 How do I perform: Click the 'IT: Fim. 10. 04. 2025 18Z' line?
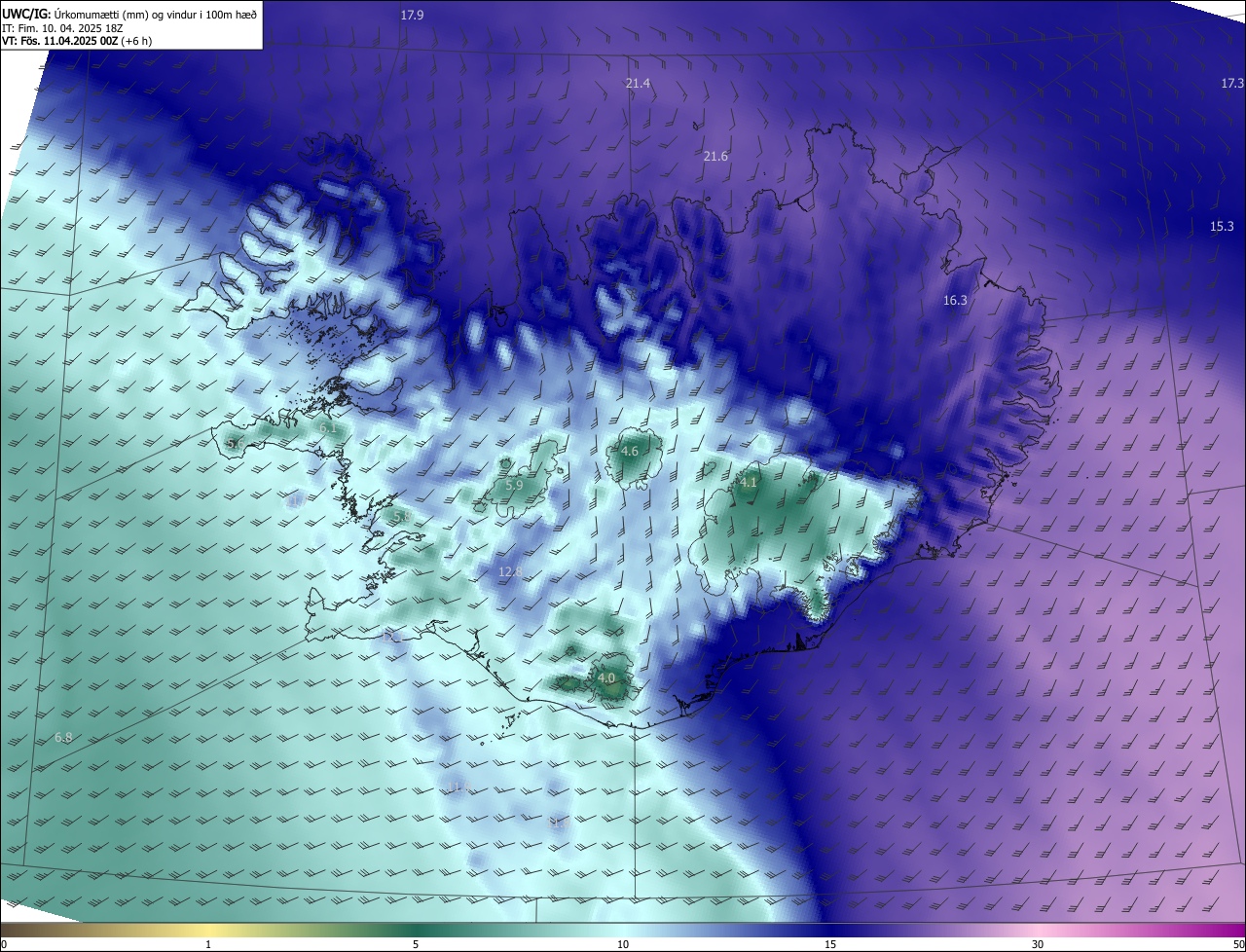[x=62, y=27]
